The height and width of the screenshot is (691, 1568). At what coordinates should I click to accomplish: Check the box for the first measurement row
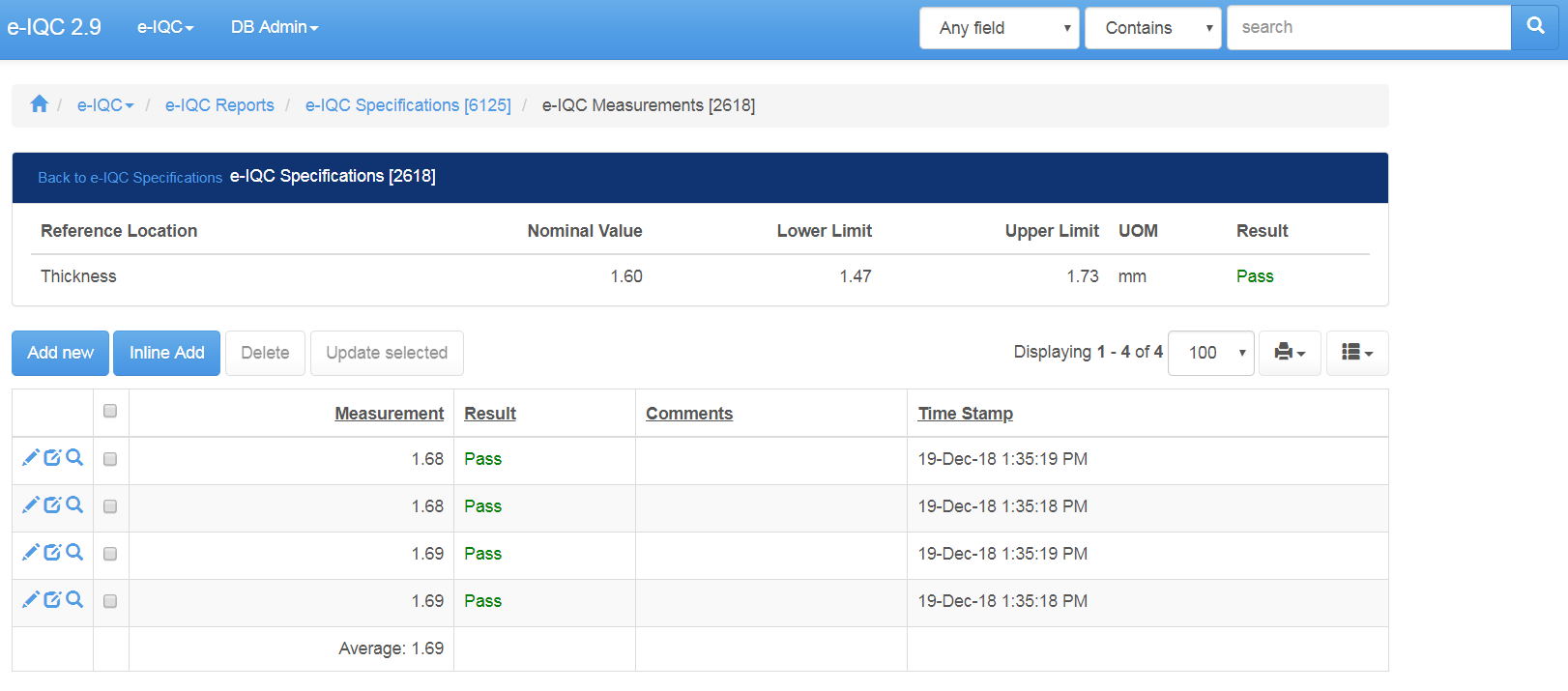pos(110,459)
